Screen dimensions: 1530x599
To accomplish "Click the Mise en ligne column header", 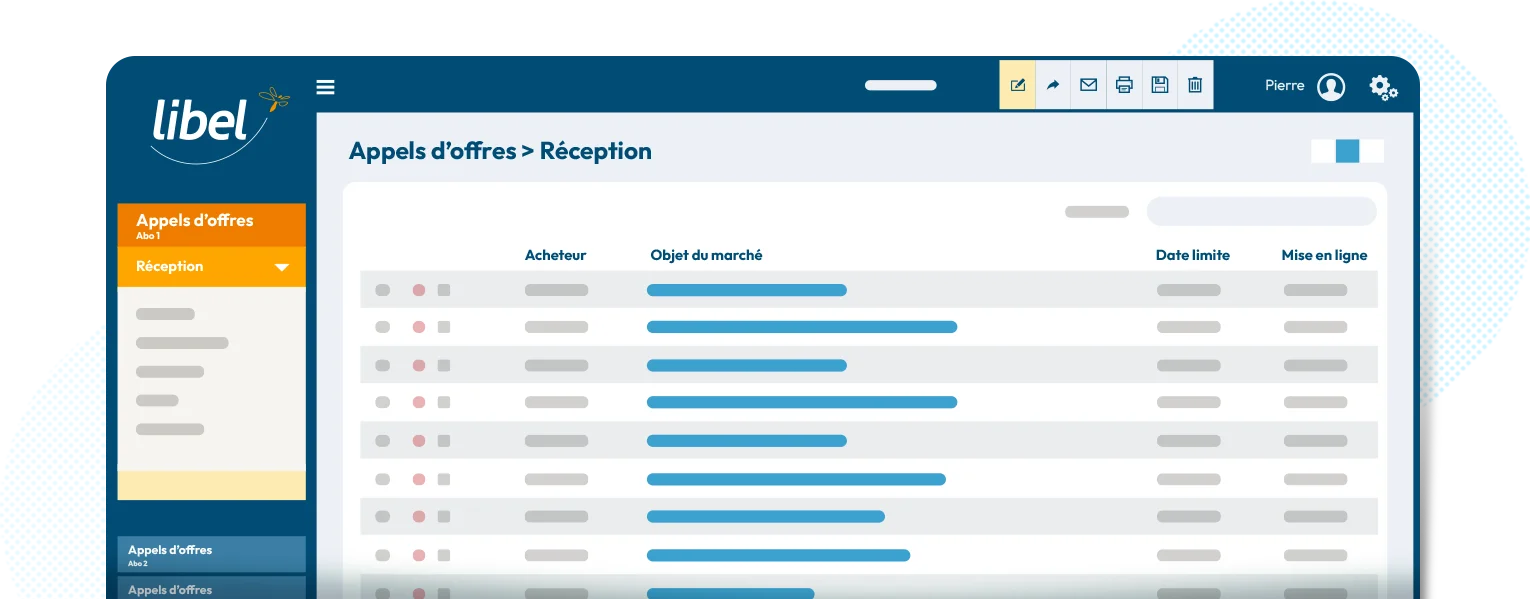I will [1324, 255].
